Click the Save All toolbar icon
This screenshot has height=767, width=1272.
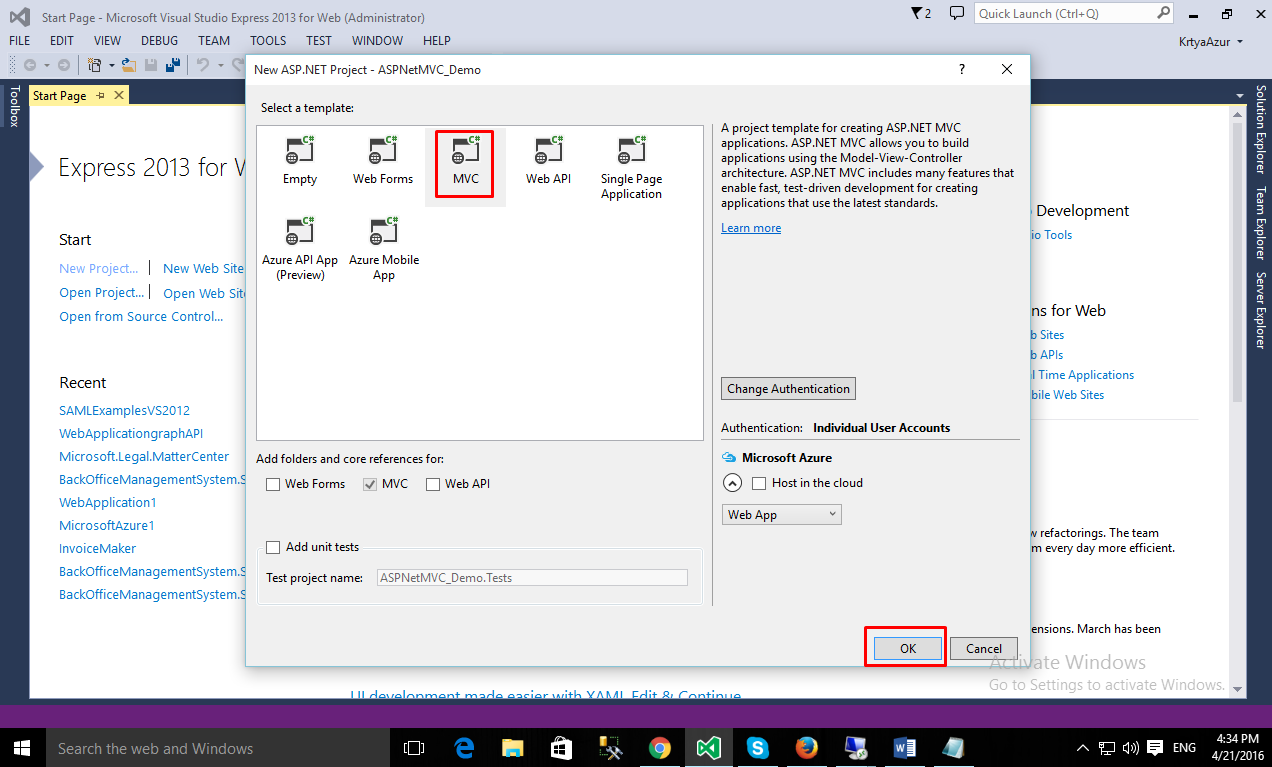point(171,65)
